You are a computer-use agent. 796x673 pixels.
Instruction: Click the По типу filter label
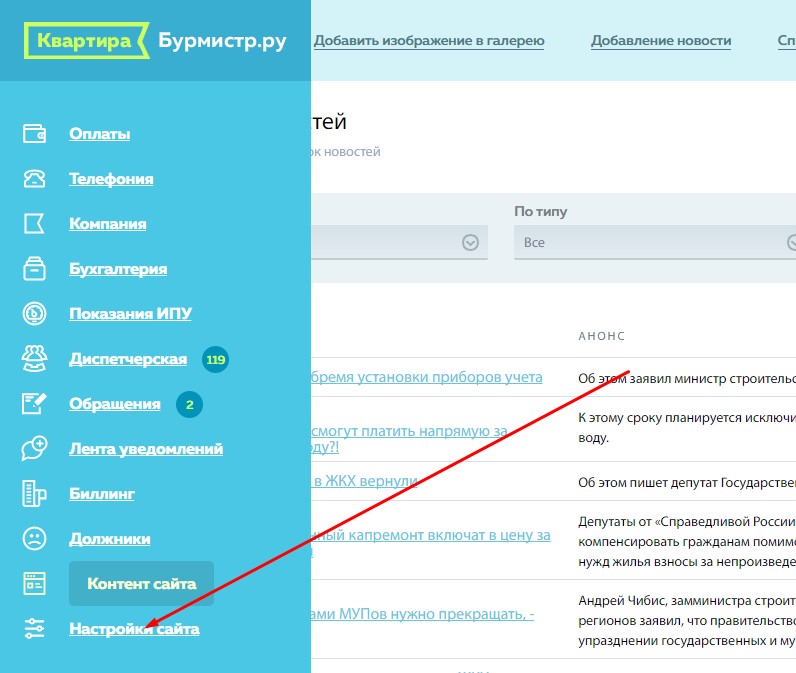[541, 212]
